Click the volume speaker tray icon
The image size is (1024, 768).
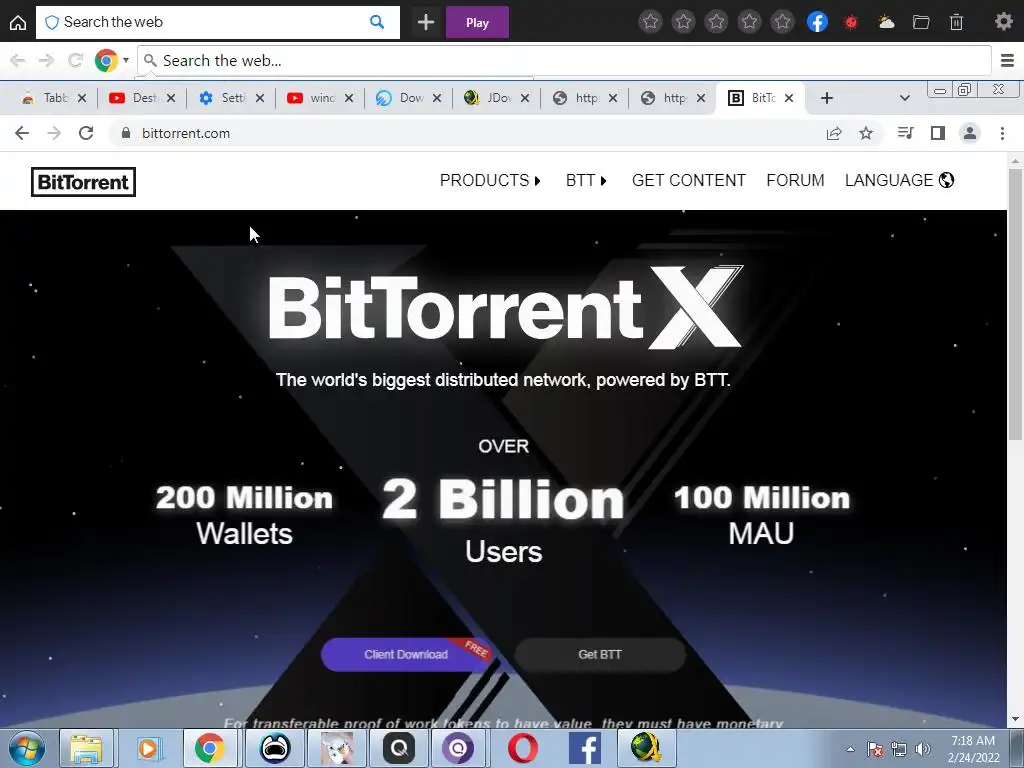[x=922, y=749]
